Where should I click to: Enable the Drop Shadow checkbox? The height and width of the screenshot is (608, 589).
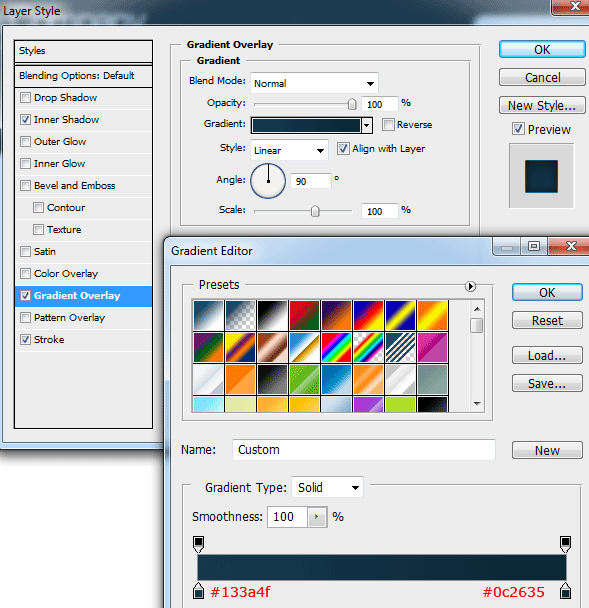(26, 97)
